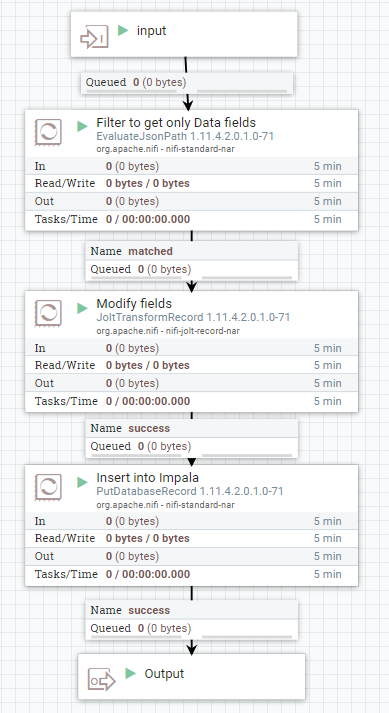The width and height of the screenshot is (389, 713).
Task: Click Tasks/Time row of Filter processor
Action: [x=192, y=219]
